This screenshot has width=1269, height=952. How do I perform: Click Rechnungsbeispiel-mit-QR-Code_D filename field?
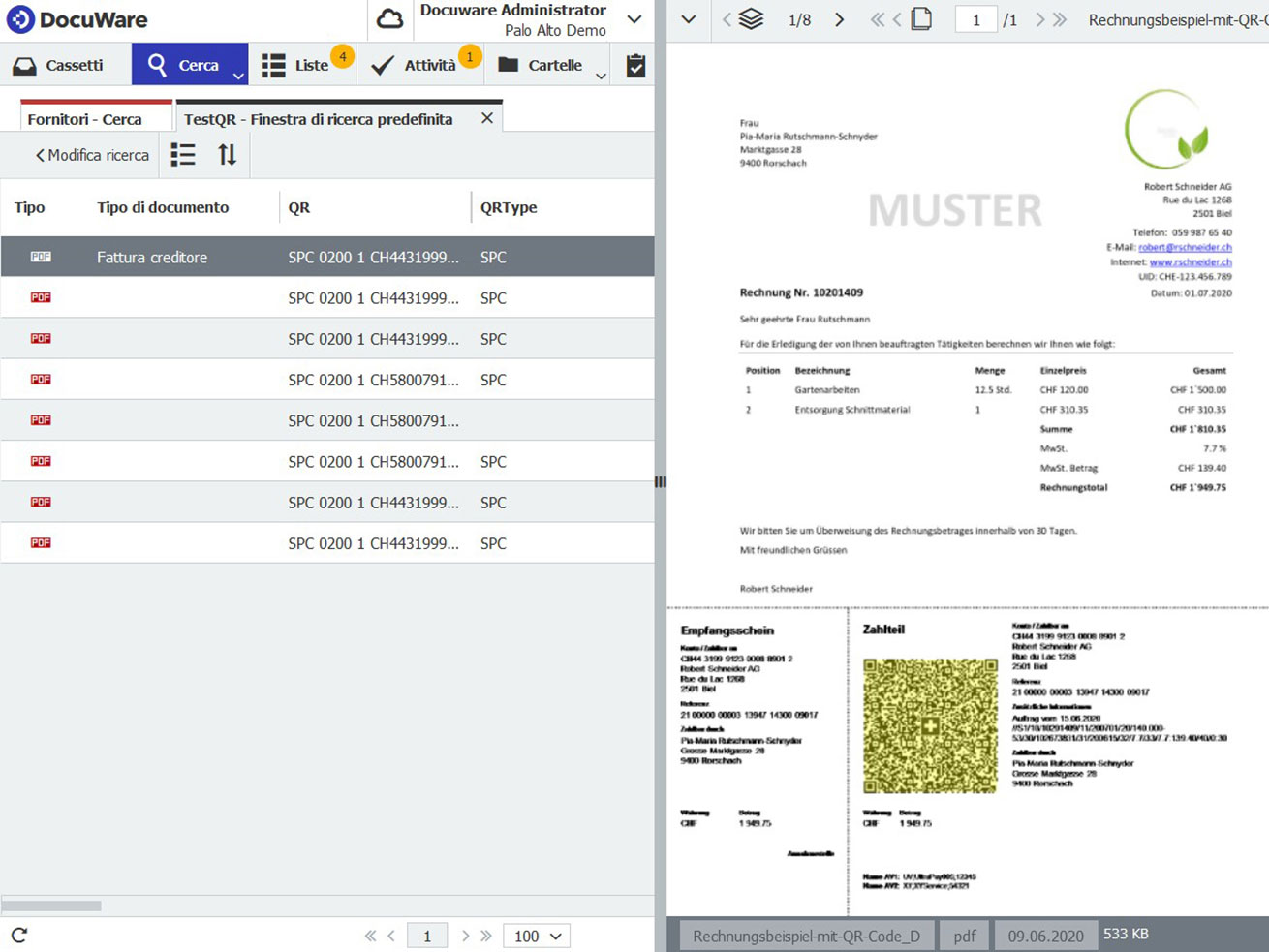coord(807,936)
